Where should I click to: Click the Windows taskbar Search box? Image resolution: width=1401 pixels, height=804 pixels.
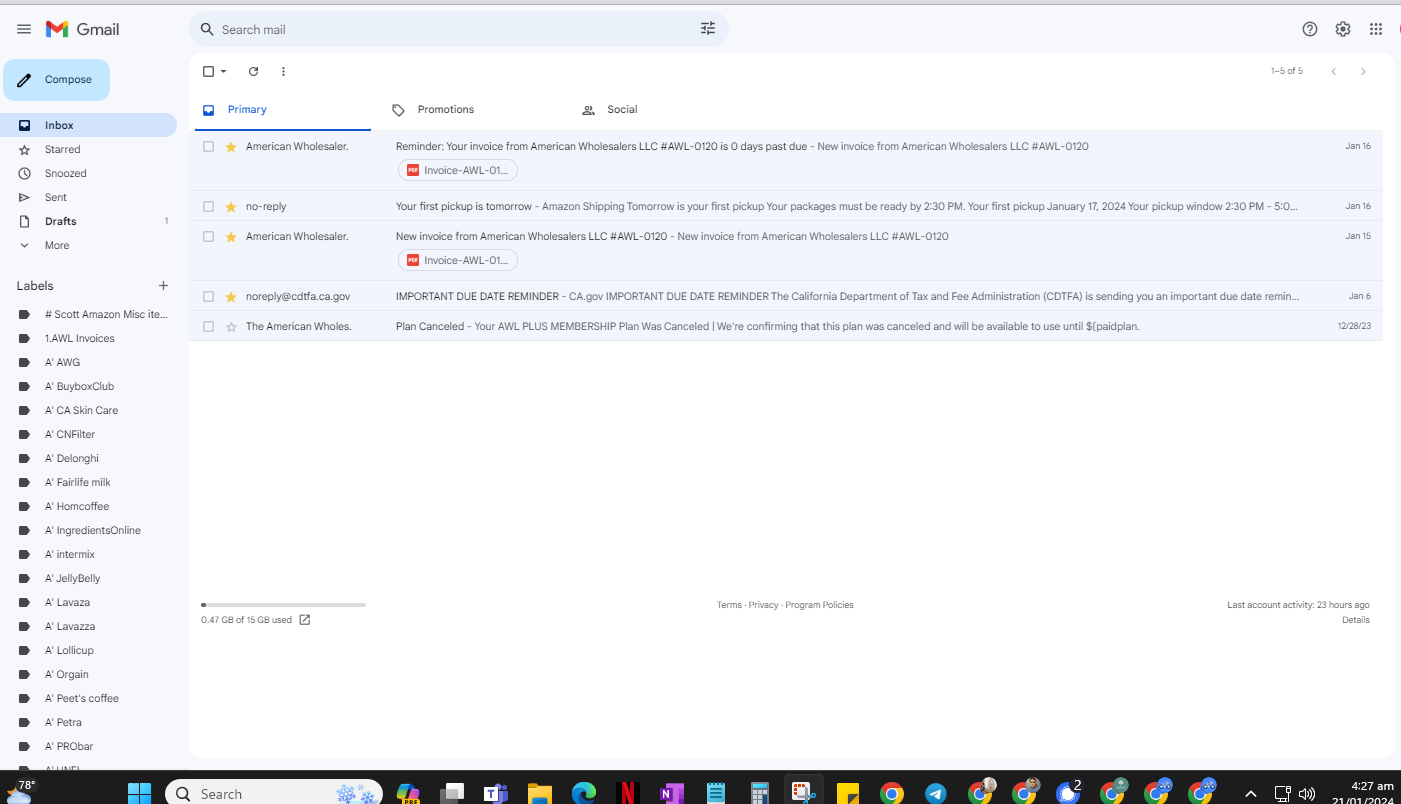tap(274, 793)
